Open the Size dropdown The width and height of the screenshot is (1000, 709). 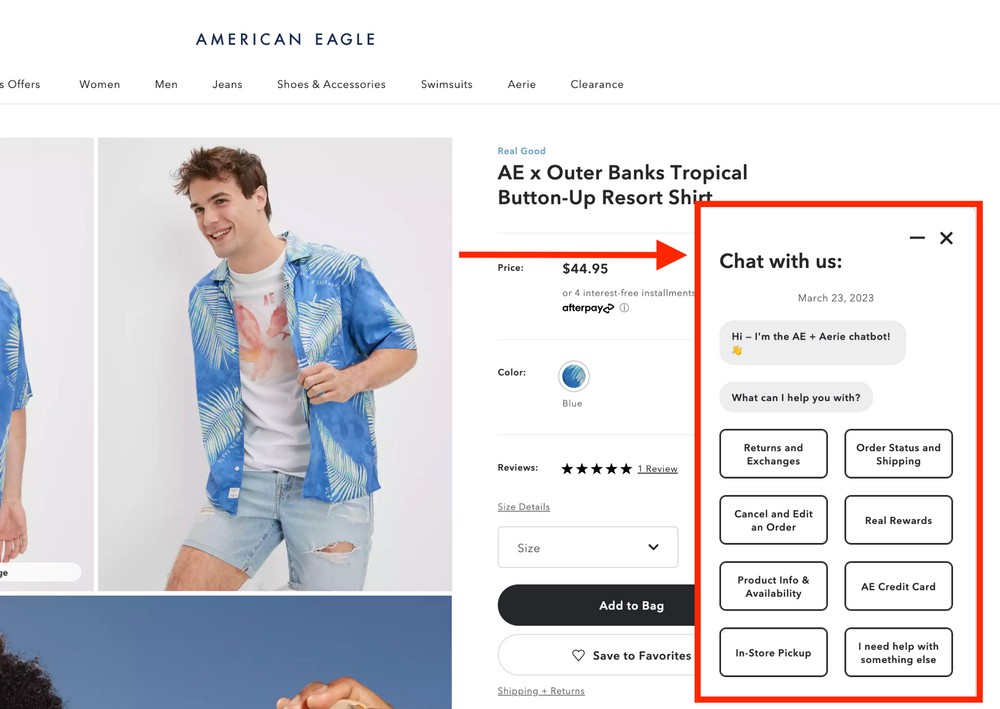click(587, 547)
